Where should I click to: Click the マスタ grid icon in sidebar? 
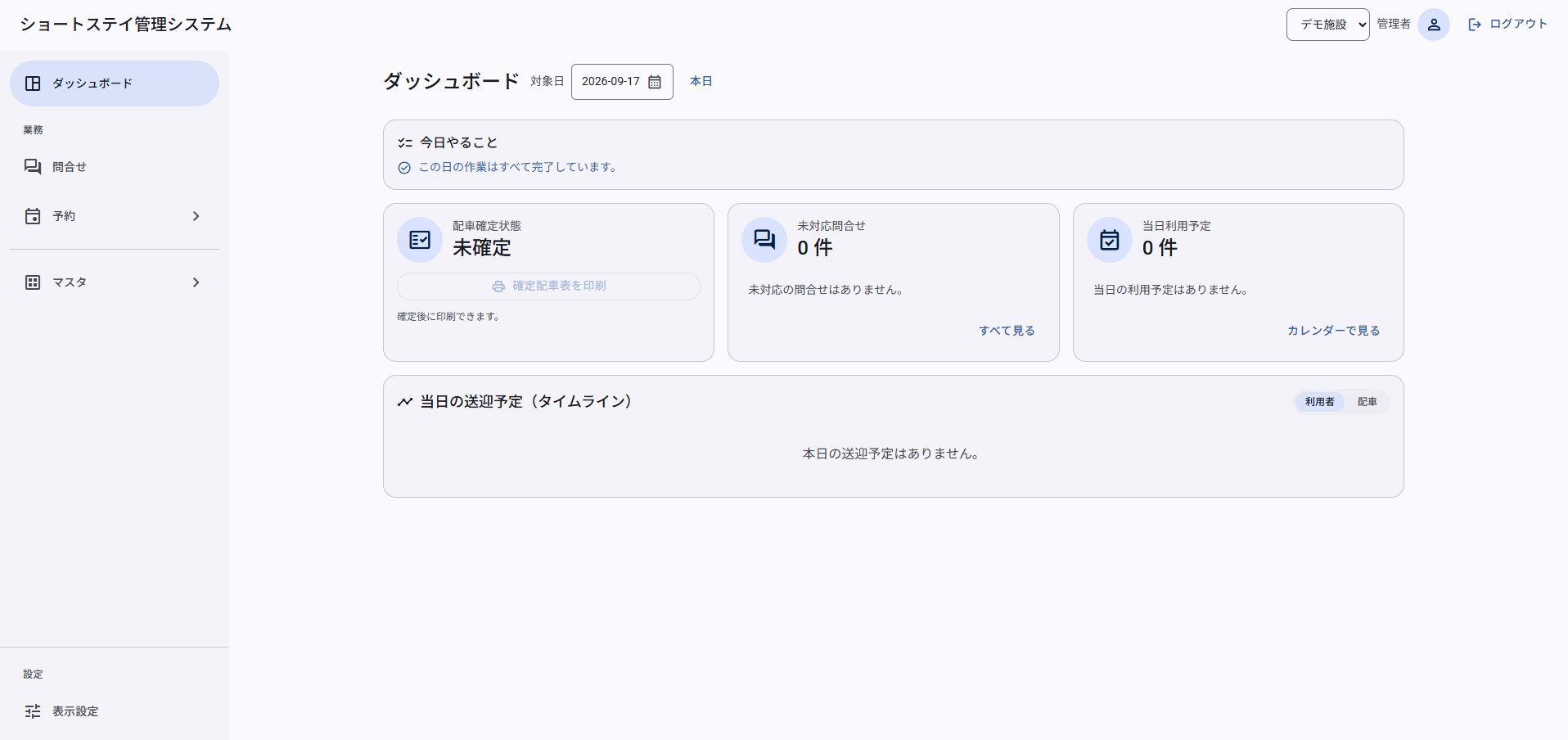click(33, 282)
